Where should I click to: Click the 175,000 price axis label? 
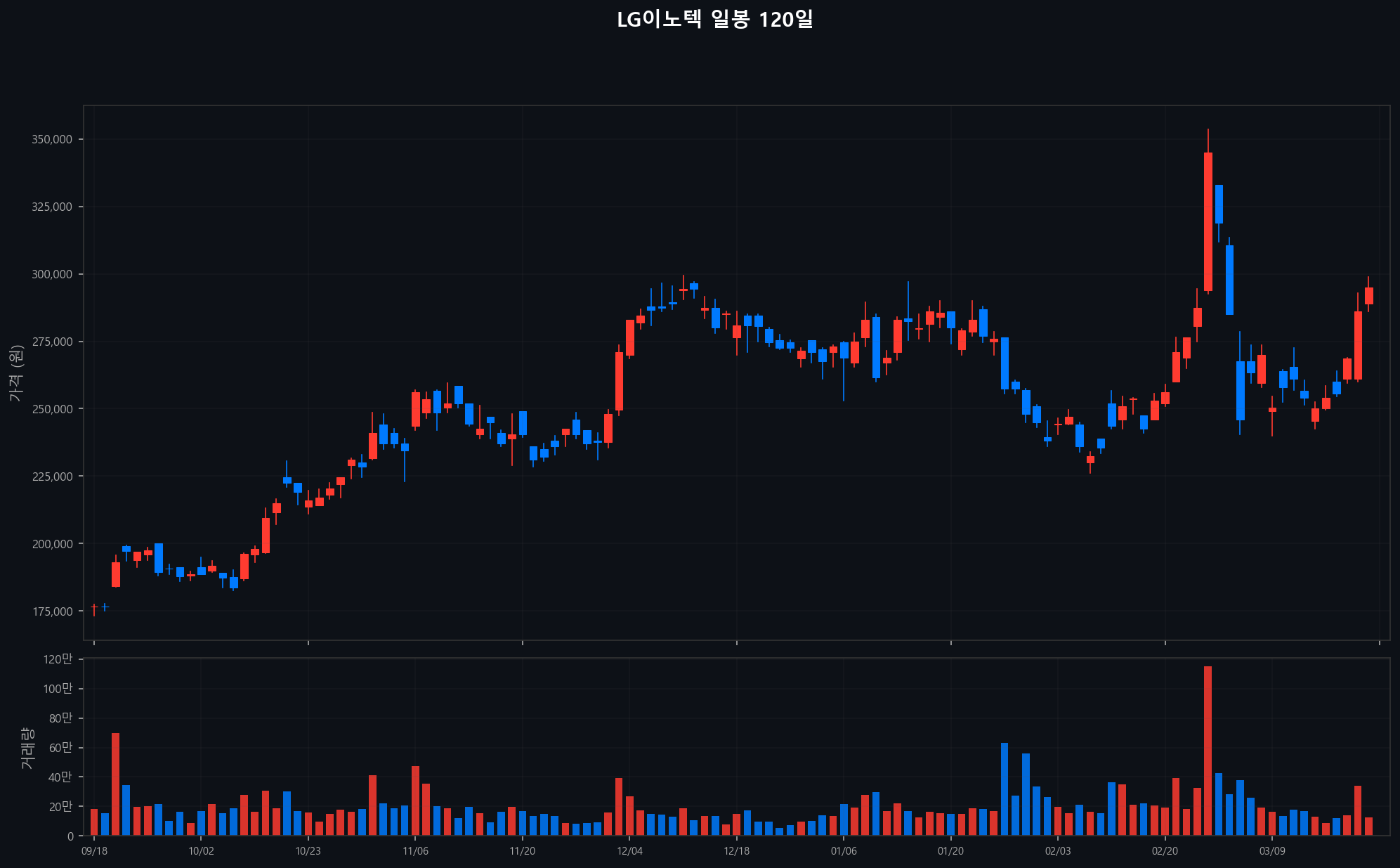point(52,611)
